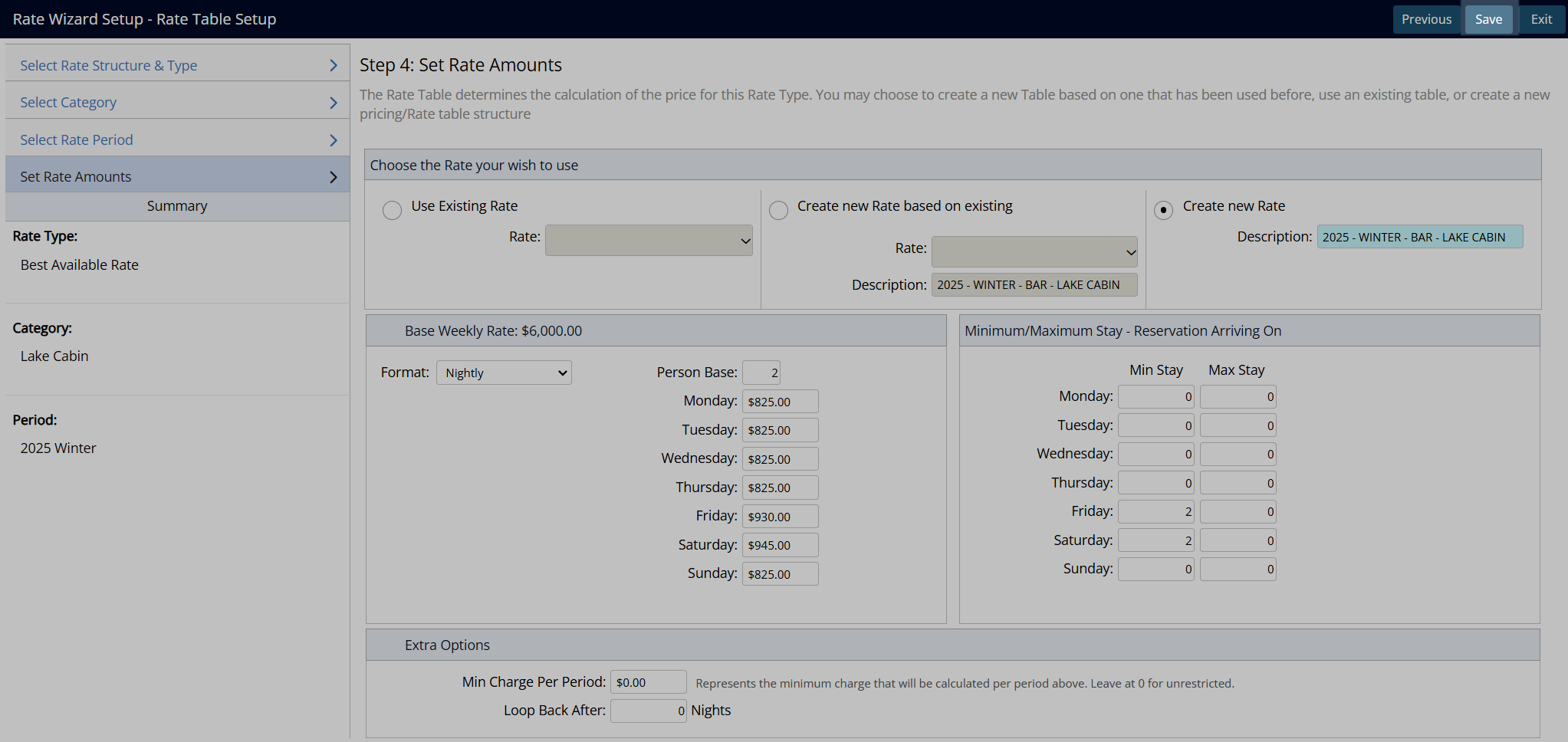The image size is (1568, 742).
Task: Open the Format dropdown set to Nightly
Action: click(504, 373)
